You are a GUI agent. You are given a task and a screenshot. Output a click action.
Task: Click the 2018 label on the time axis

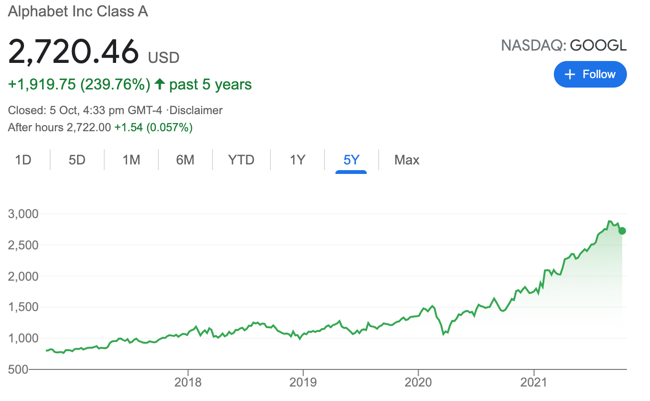coord(188,382)
